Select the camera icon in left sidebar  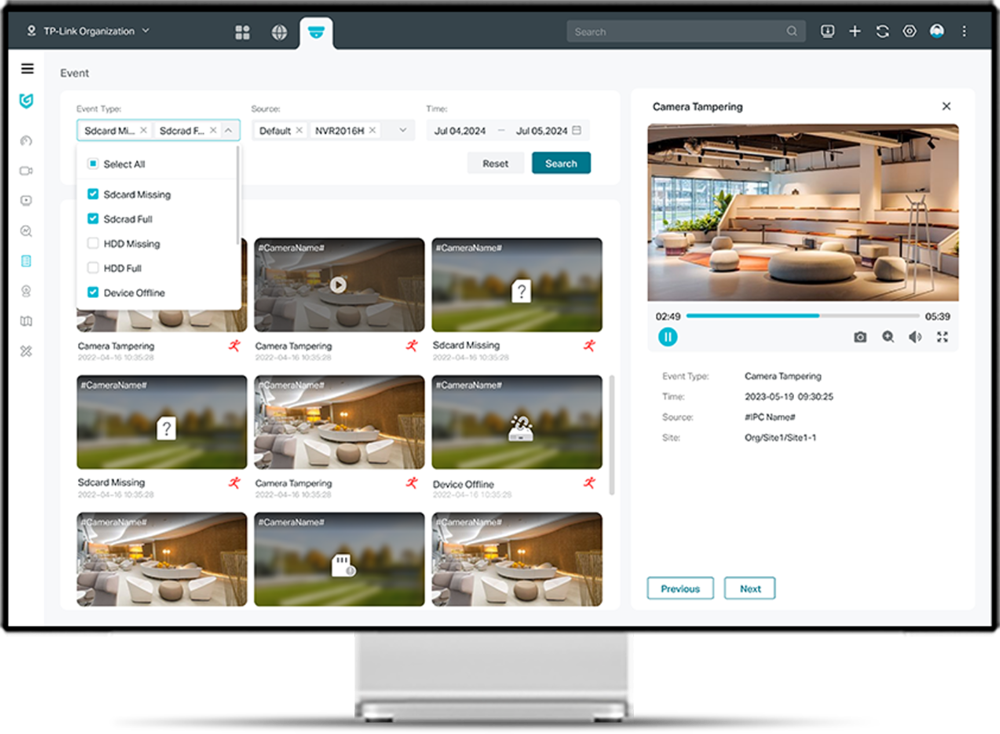27,170
